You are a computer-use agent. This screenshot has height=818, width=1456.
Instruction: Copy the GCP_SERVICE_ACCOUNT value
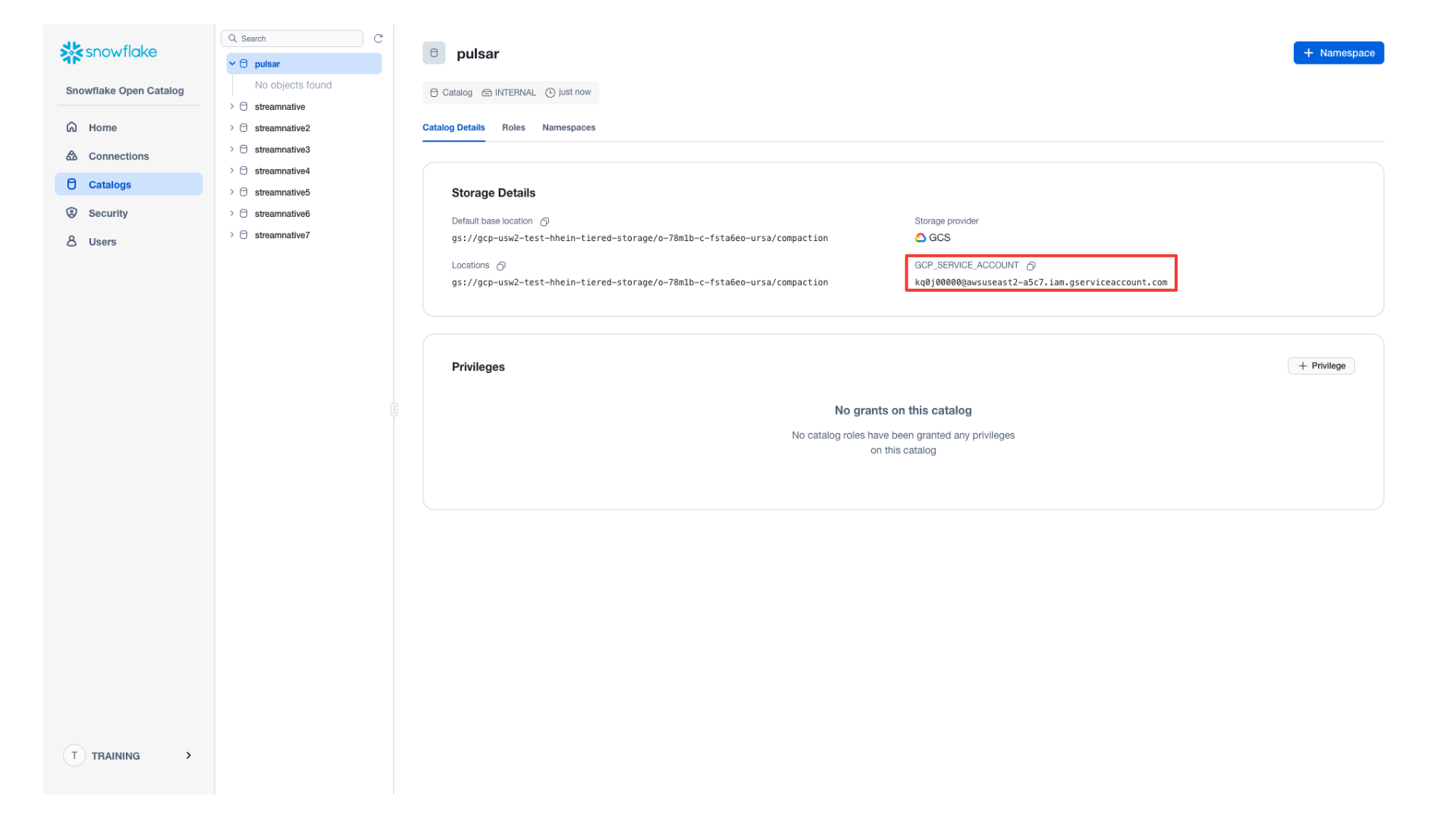(x=1031, y=266)
